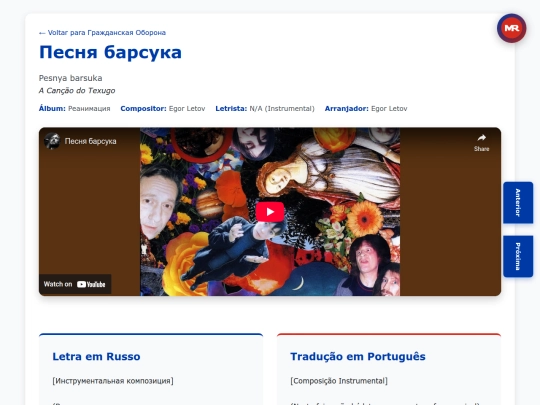Click the 'Letra em Russo' heading
This screenshot has width=540, height=405.
tap(96, 356)
